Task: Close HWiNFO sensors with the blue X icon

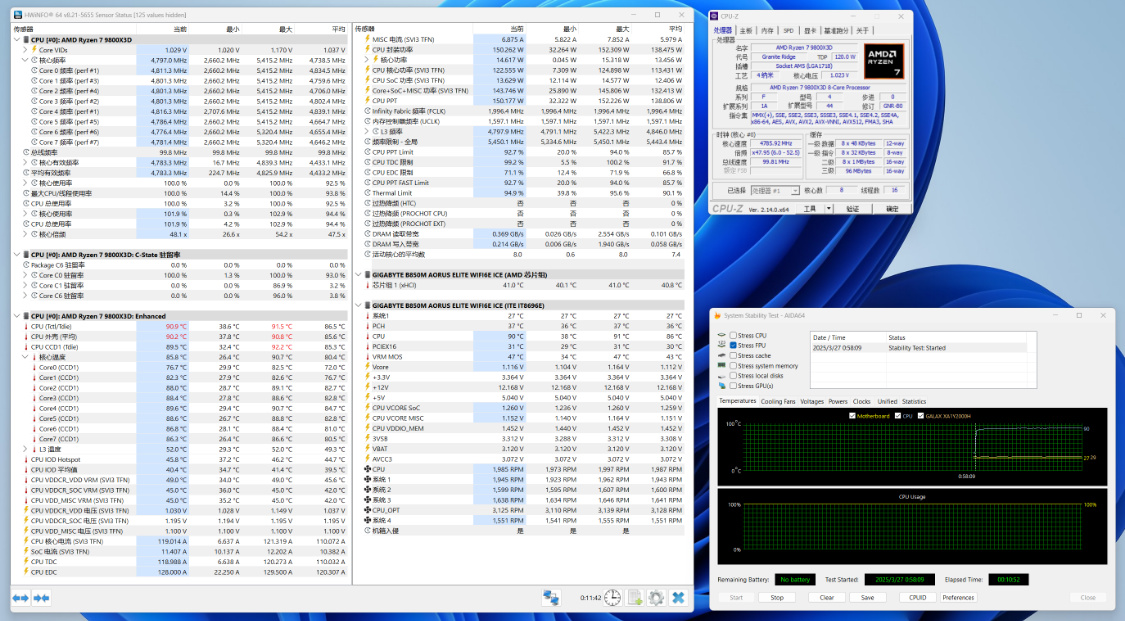Action: pos(678,597)
